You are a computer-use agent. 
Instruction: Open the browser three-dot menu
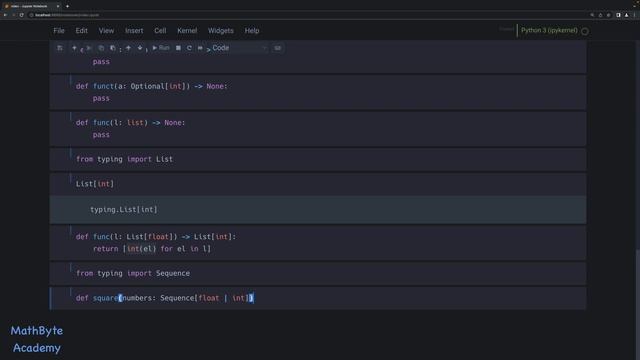pyautogui.click(x=634, y=15)
